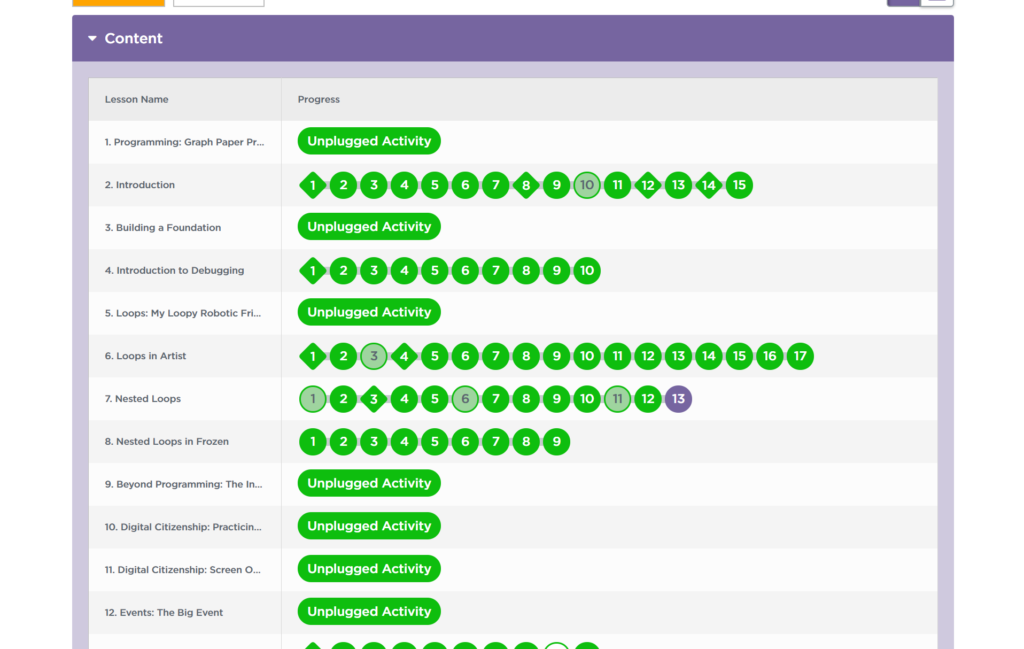Open level 1 in Nested Loops in Frozen
Screen dimensions: 1024x649
pyautogui.click(x=313, y=442)
